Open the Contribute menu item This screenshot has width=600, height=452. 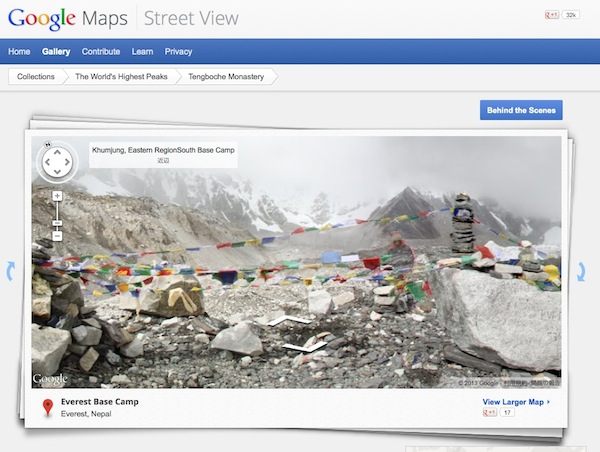100,52
